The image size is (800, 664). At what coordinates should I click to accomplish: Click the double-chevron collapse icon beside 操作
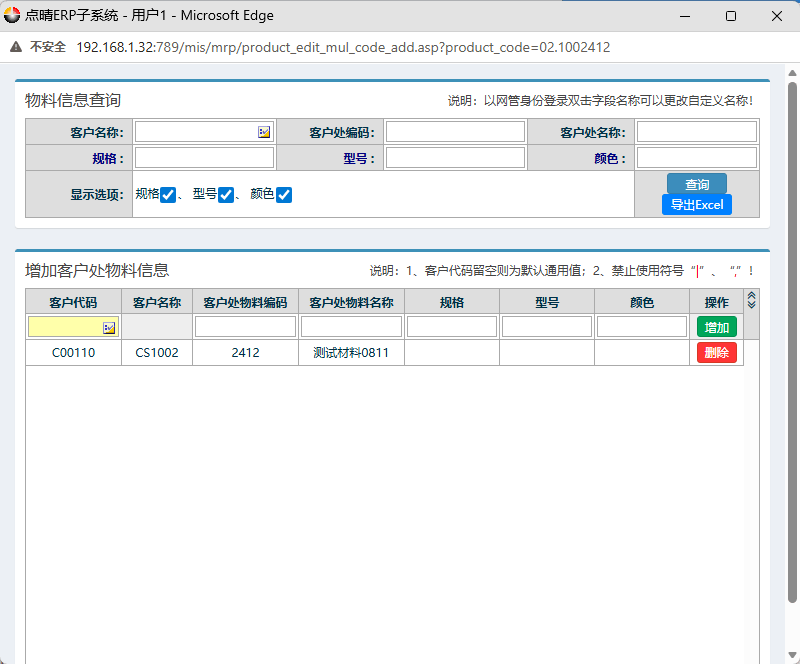pos(751,300)
